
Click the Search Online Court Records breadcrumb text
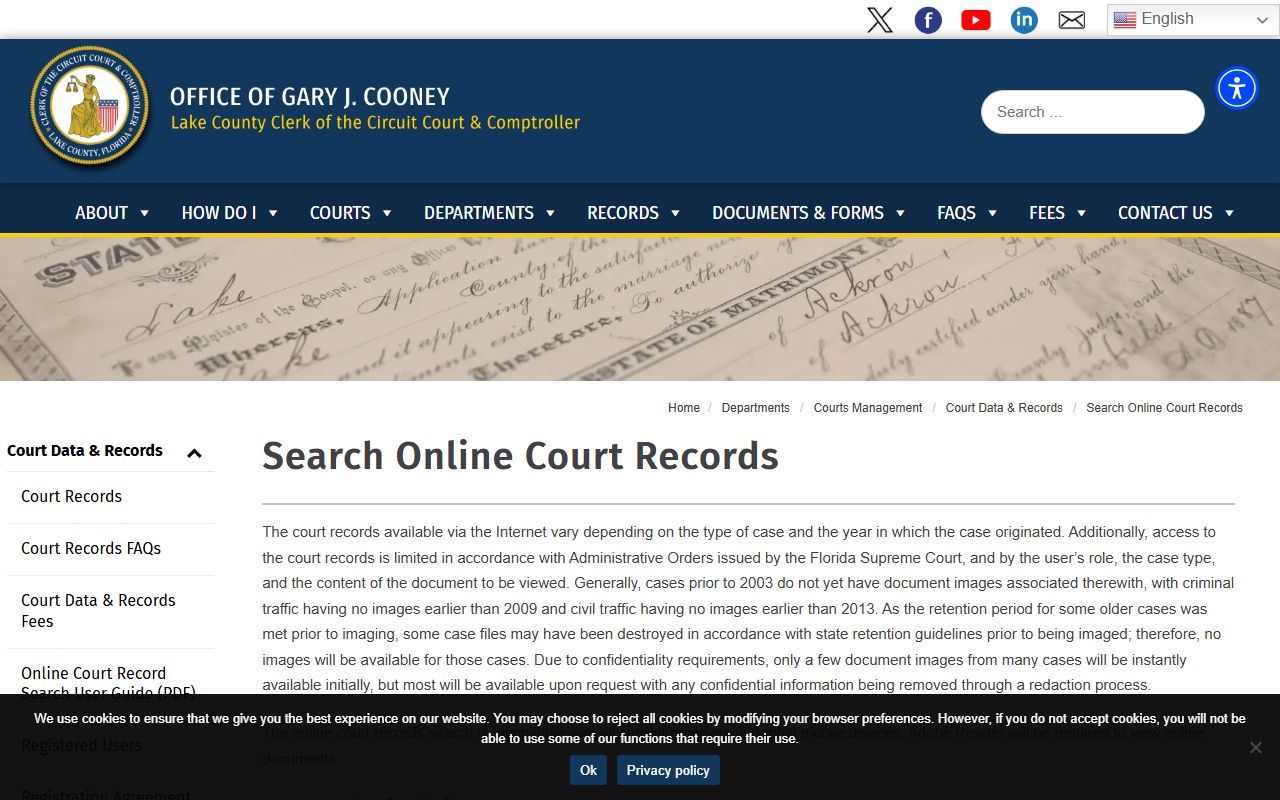pos(1164,408)
